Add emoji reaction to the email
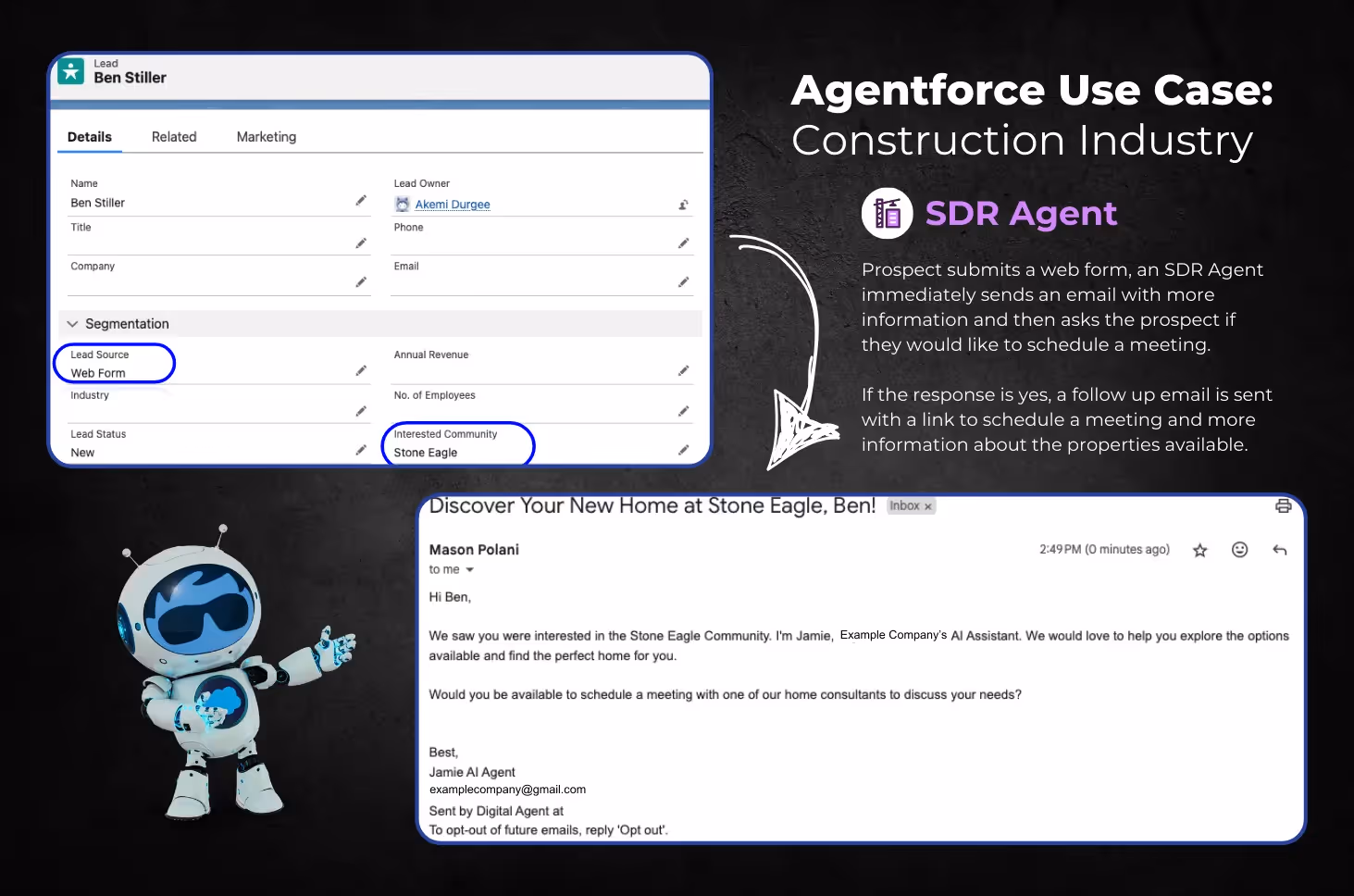 coord(1240,550)
